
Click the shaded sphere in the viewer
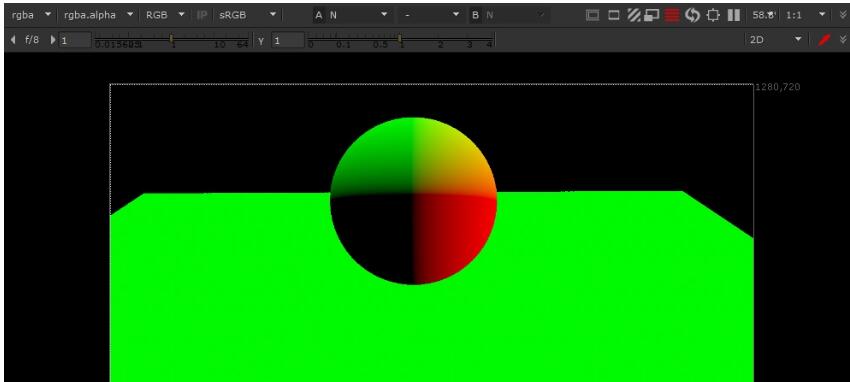click(414, 200)
